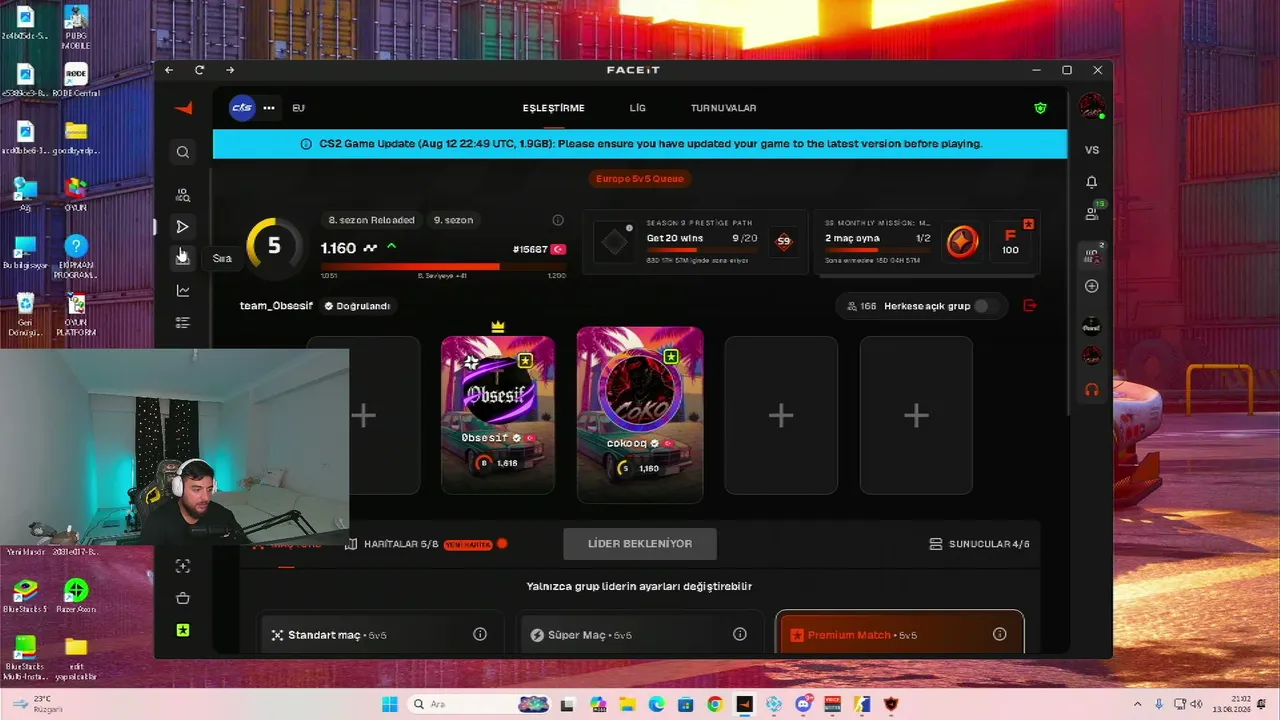
Task: Click the LİDER BEKLENİYOR button
Action: (x=640, y=544)
